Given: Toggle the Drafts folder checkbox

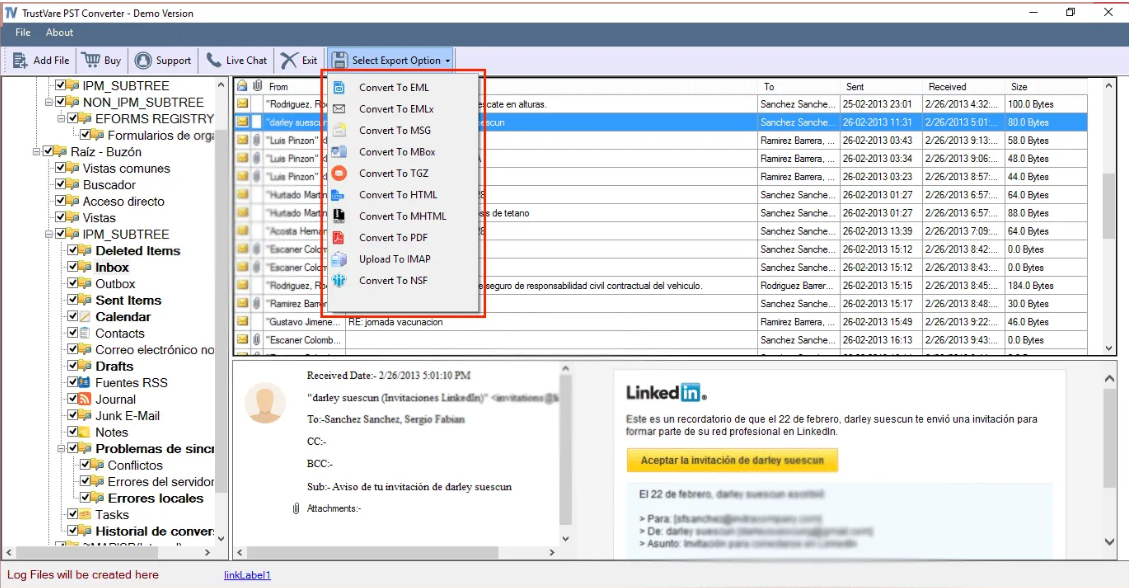Looking at the screenshot, I should (x=73, y=366).
